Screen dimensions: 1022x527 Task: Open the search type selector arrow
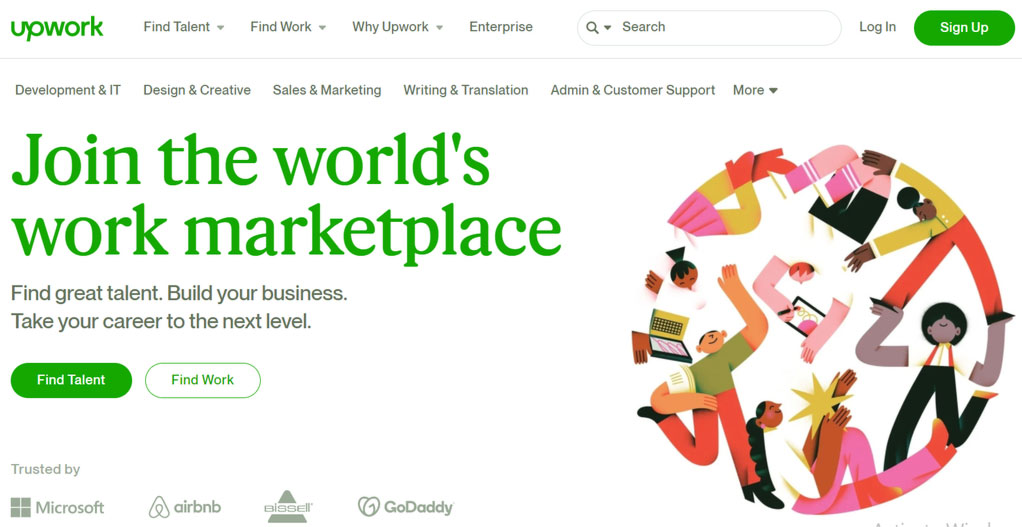607,27
